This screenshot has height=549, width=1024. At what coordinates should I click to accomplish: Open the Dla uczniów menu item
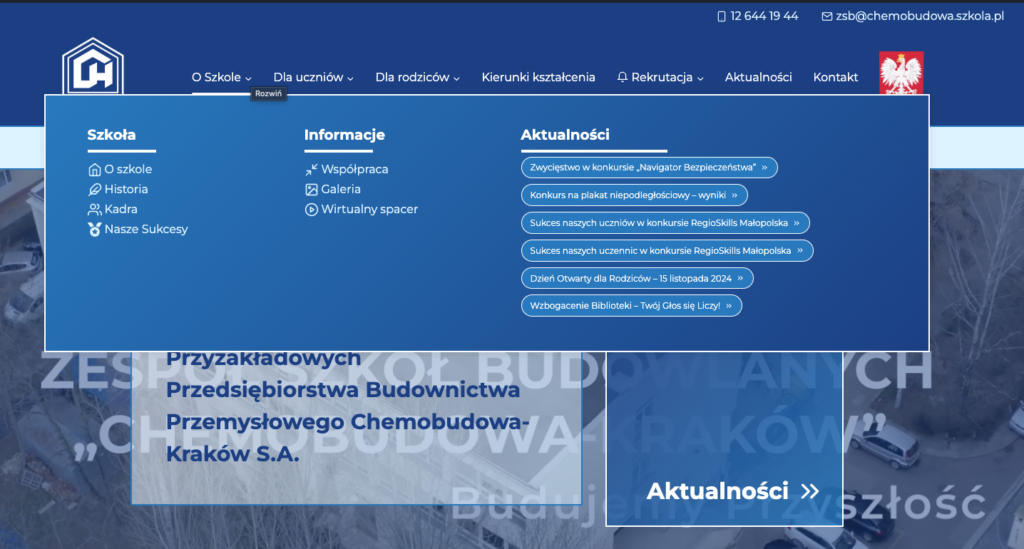tap(308, 77)
